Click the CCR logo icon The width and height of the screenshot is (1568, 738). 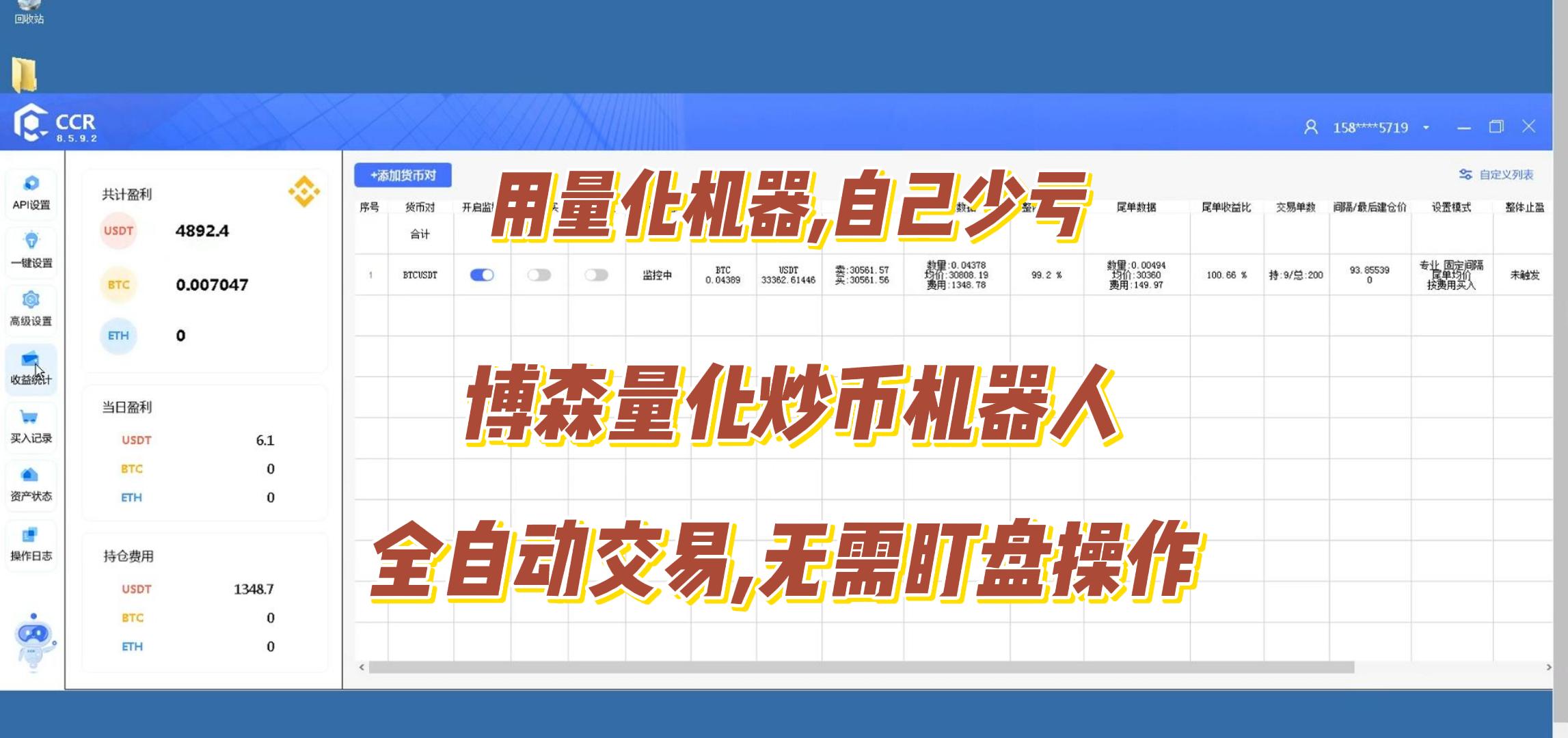pos(29,123)
